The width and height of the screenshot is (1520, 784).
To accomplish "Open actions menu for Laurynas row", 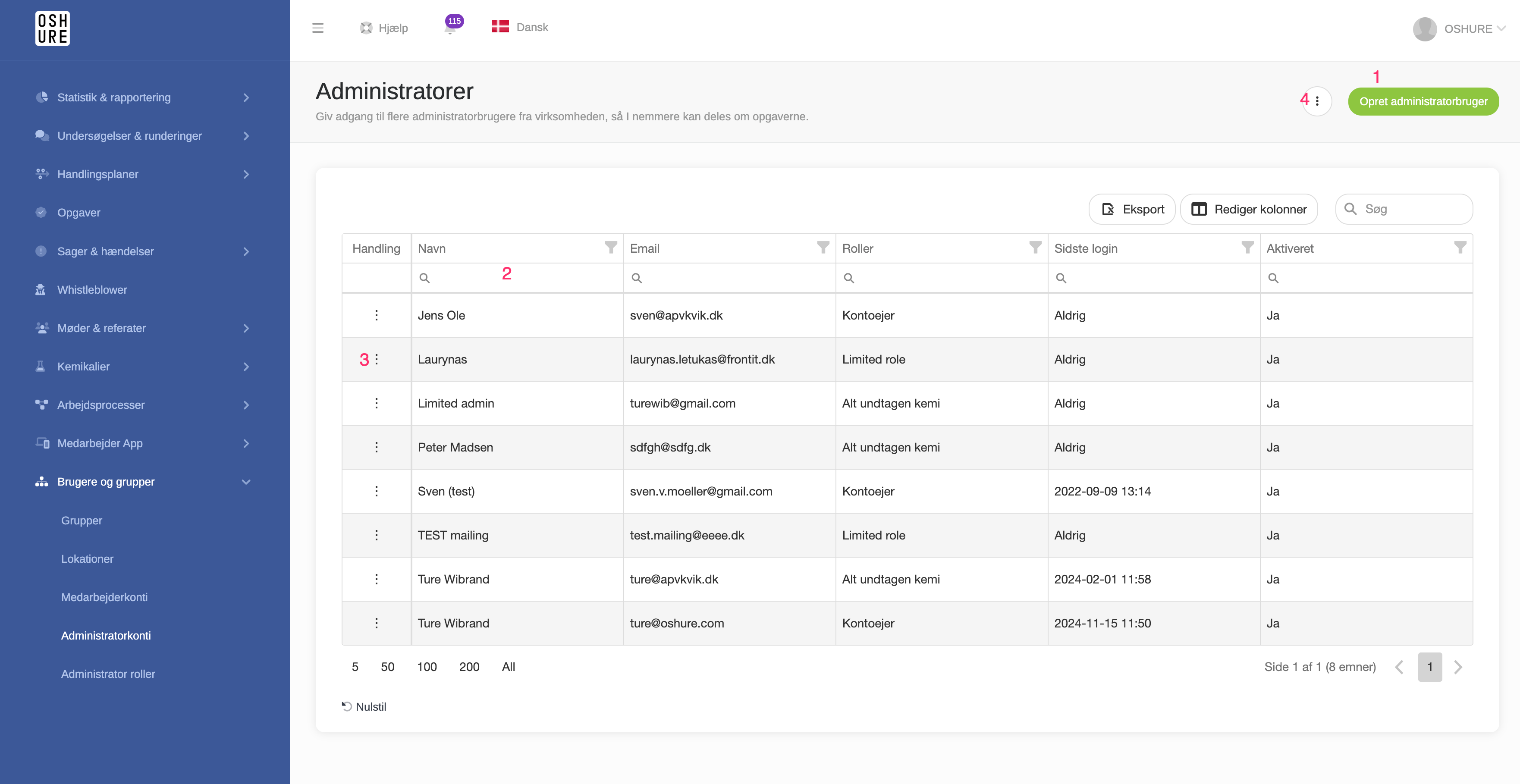I will click(x=377, y=359).
